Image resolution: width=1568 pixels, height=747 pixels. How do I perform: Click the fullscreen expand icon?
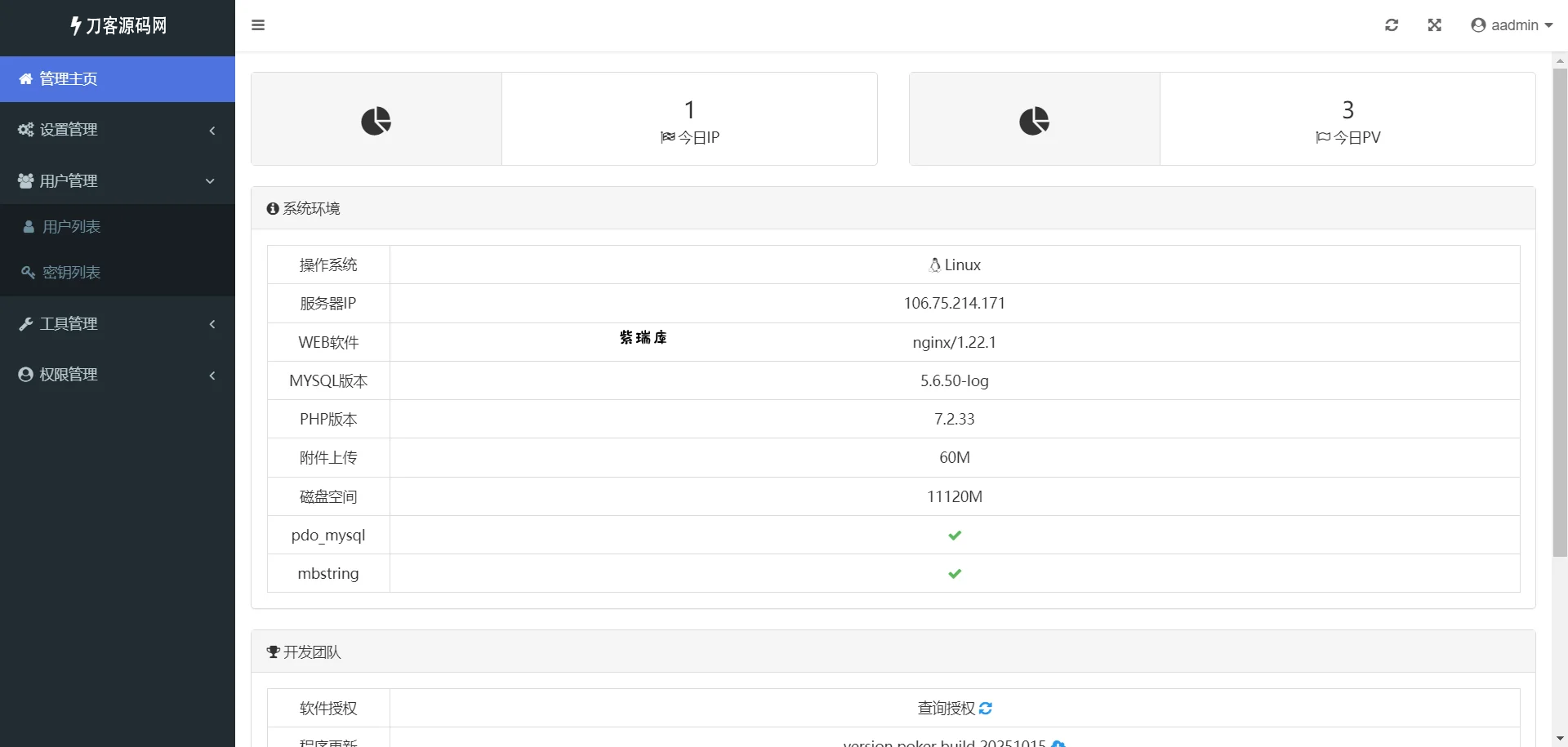(1434, 25)
